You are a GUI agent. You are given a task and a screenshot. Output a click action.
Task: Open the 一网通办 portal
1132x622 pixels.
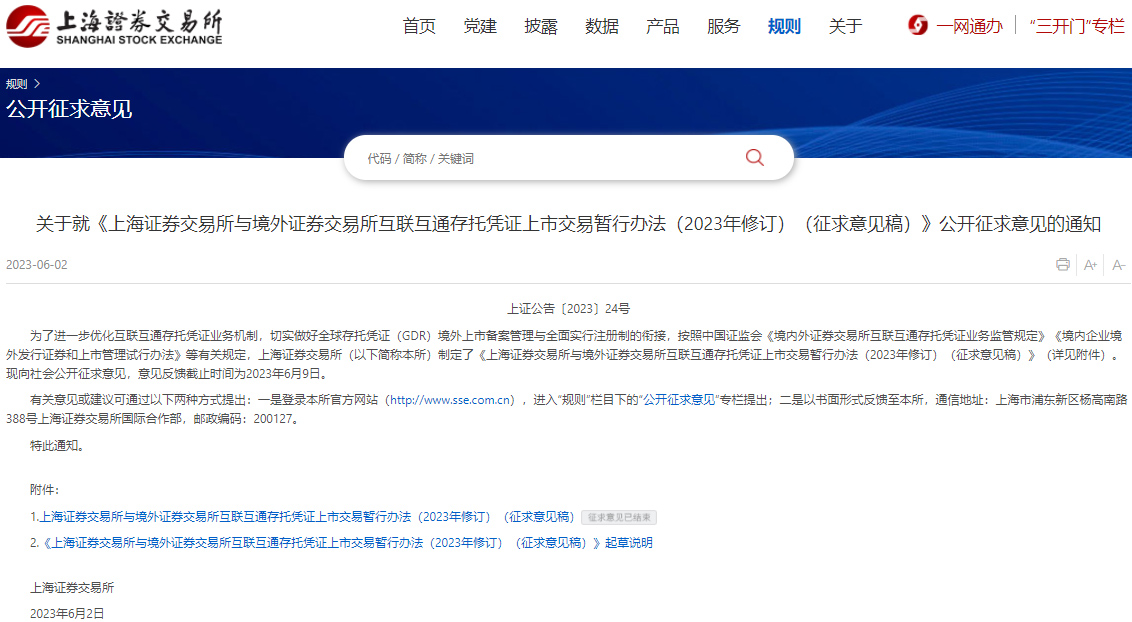pos(970,26)
